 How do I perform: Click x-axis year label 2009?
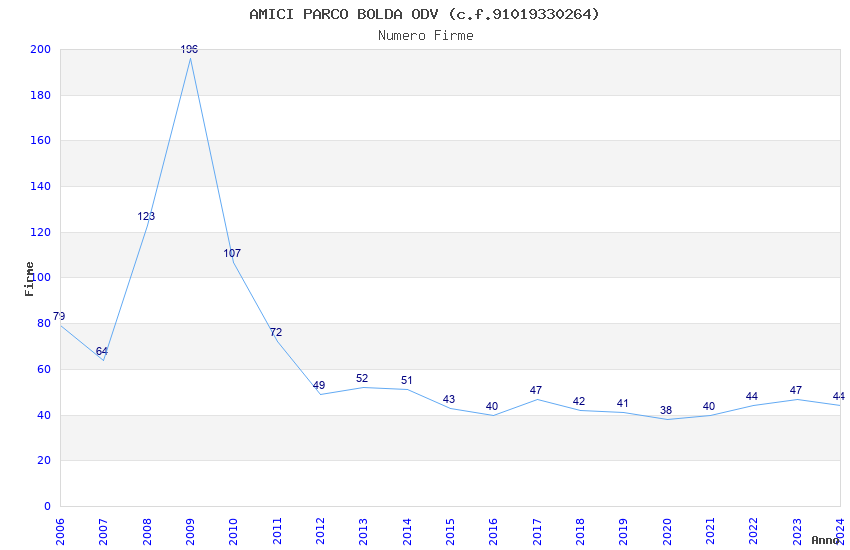190,532
